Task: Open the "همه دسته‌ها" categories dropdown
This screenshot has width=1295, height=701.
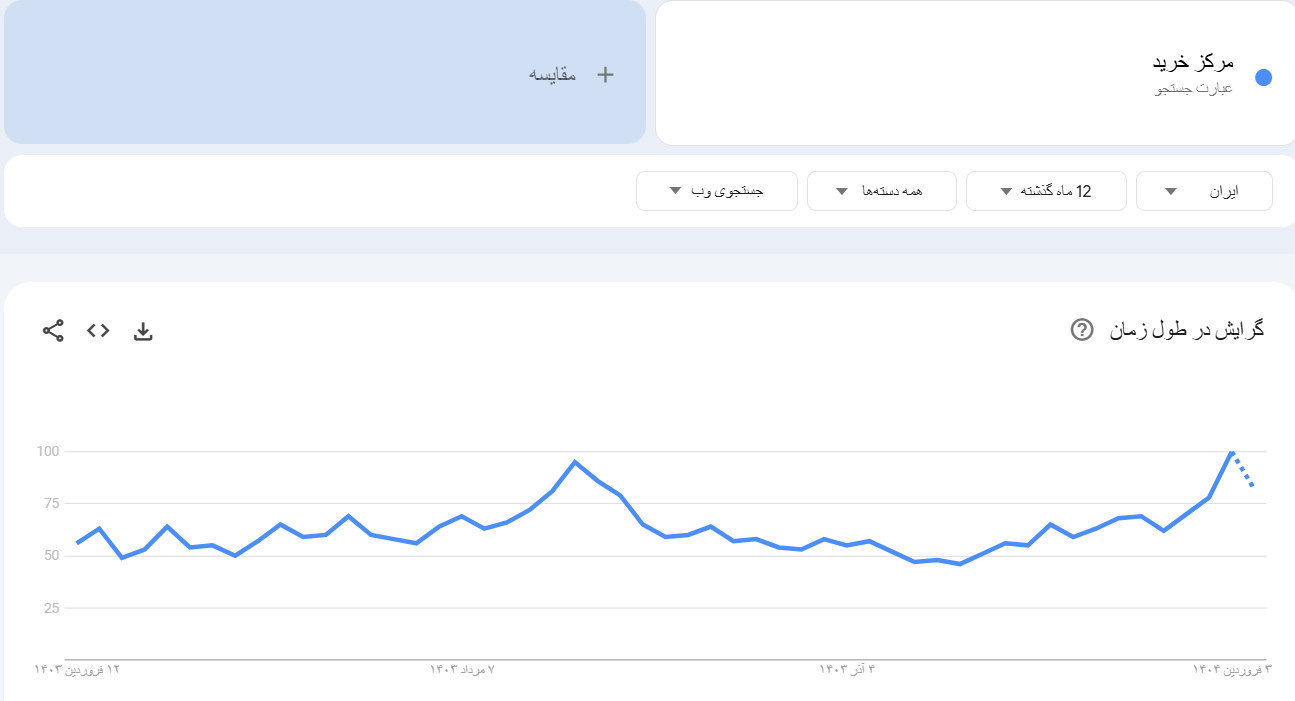Action: 881,190
